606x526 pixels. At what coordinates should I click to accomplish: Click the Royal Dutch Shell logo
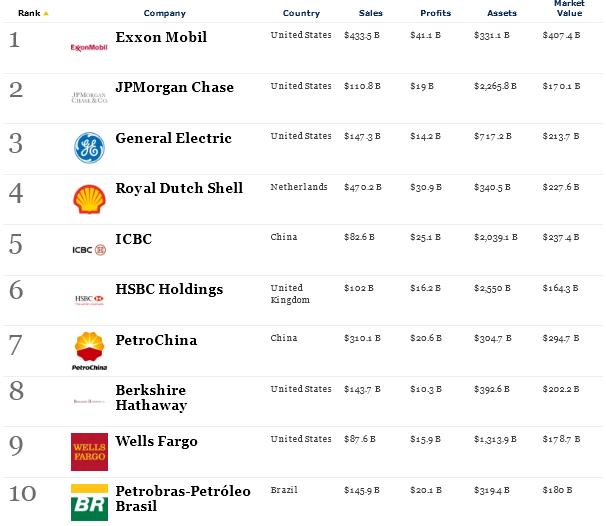(x=89, y=198)
